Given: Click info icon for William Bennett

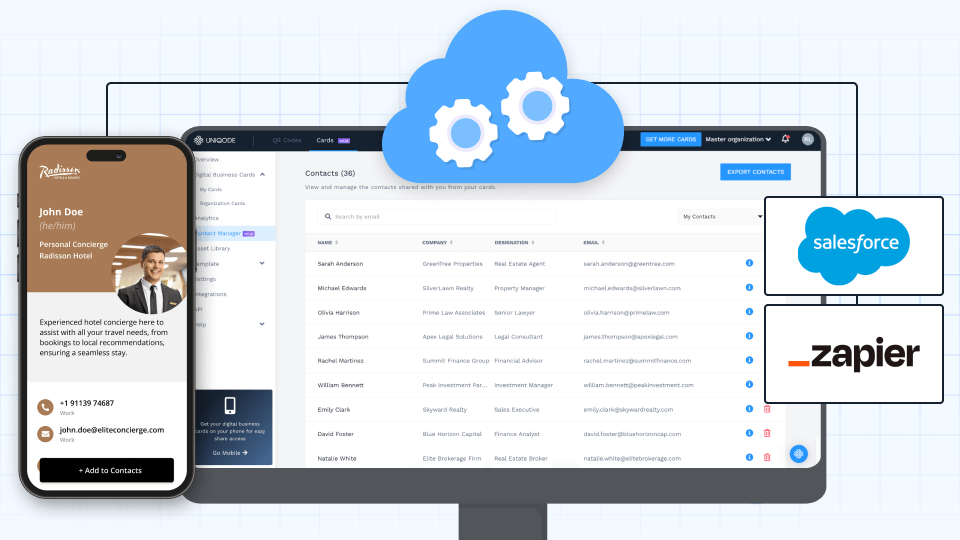Looking at the screenshot, I should [x=749, y=384].
